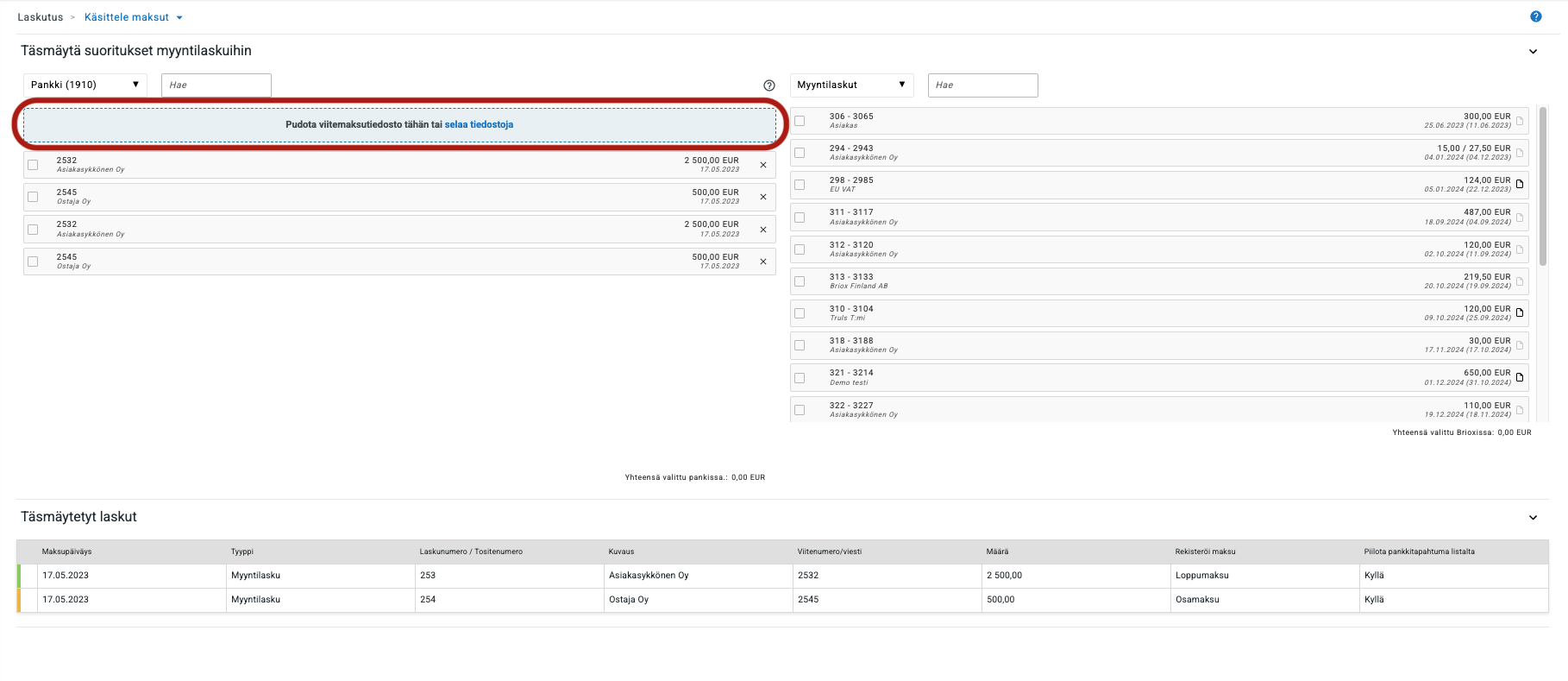This screenshot has width=1568, height=681.
Task: Collapse the Täsmäytetyt laskut section
Action: [x=1533, y=518]
